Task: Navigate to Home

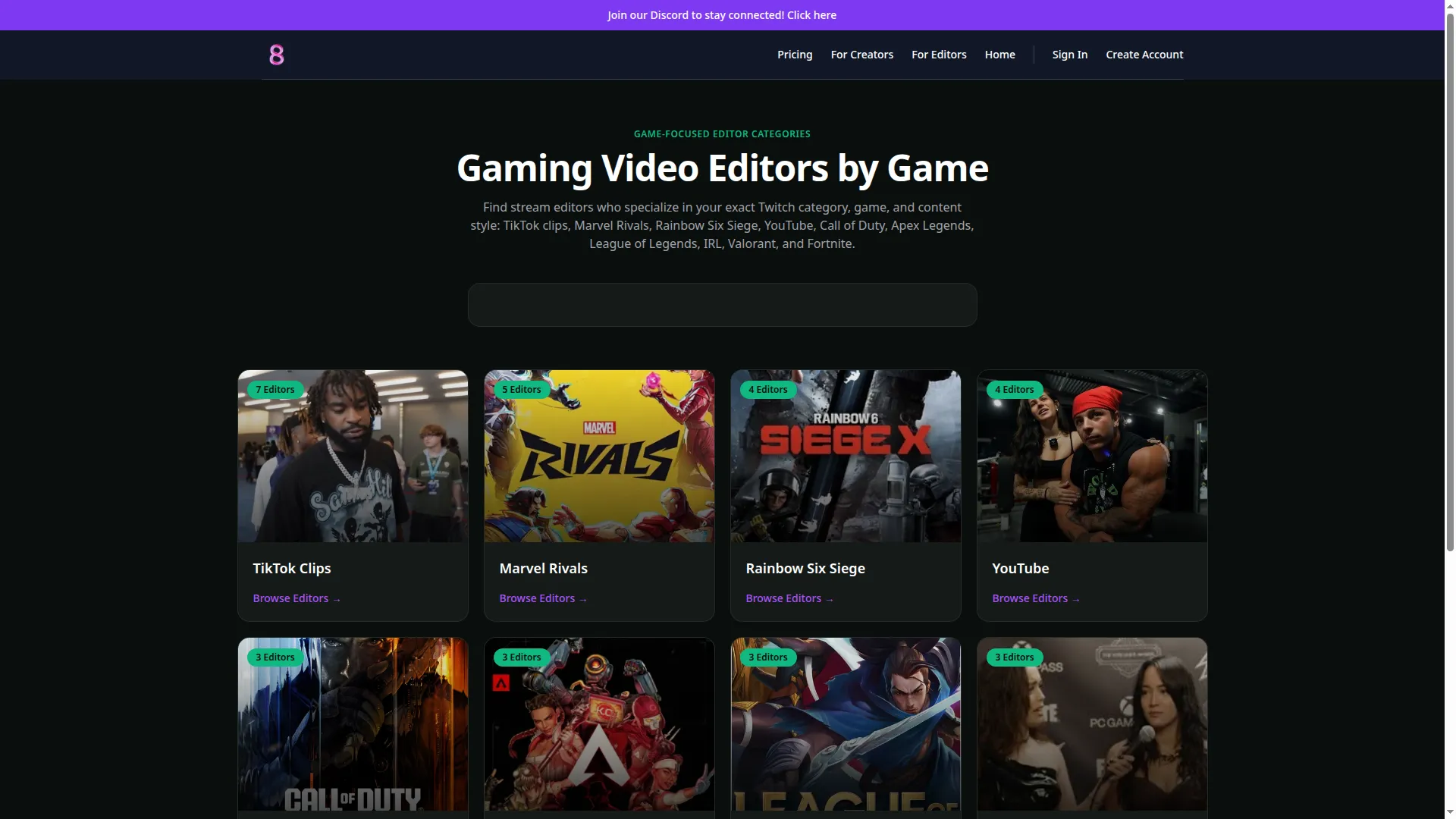Action: (x=1000, y=55)
